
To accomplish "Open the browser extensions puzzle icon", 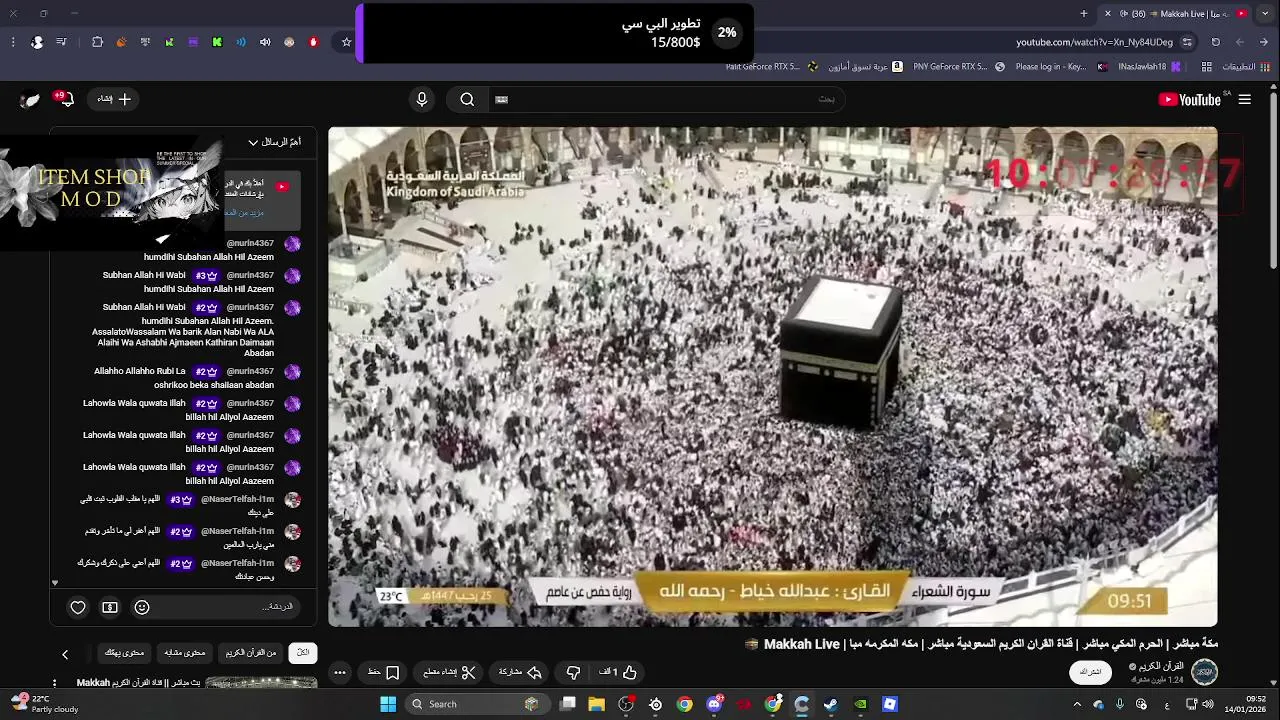I will [97, 42].
